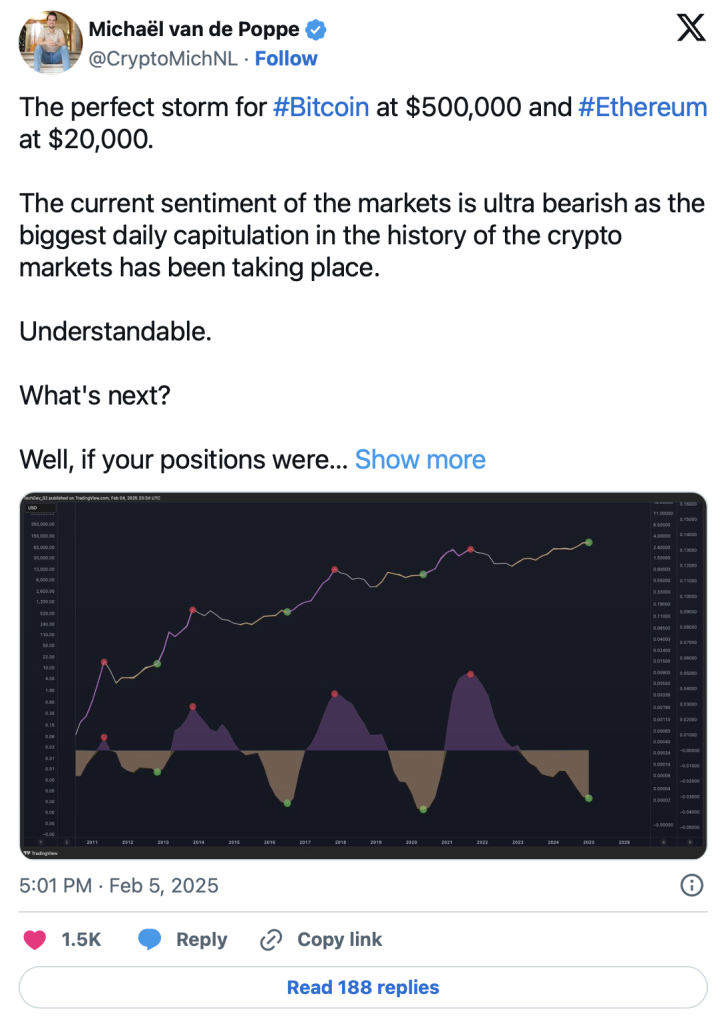Open the tweet info circle icon
720x1024 pixels.
click(x=690, y=885)
